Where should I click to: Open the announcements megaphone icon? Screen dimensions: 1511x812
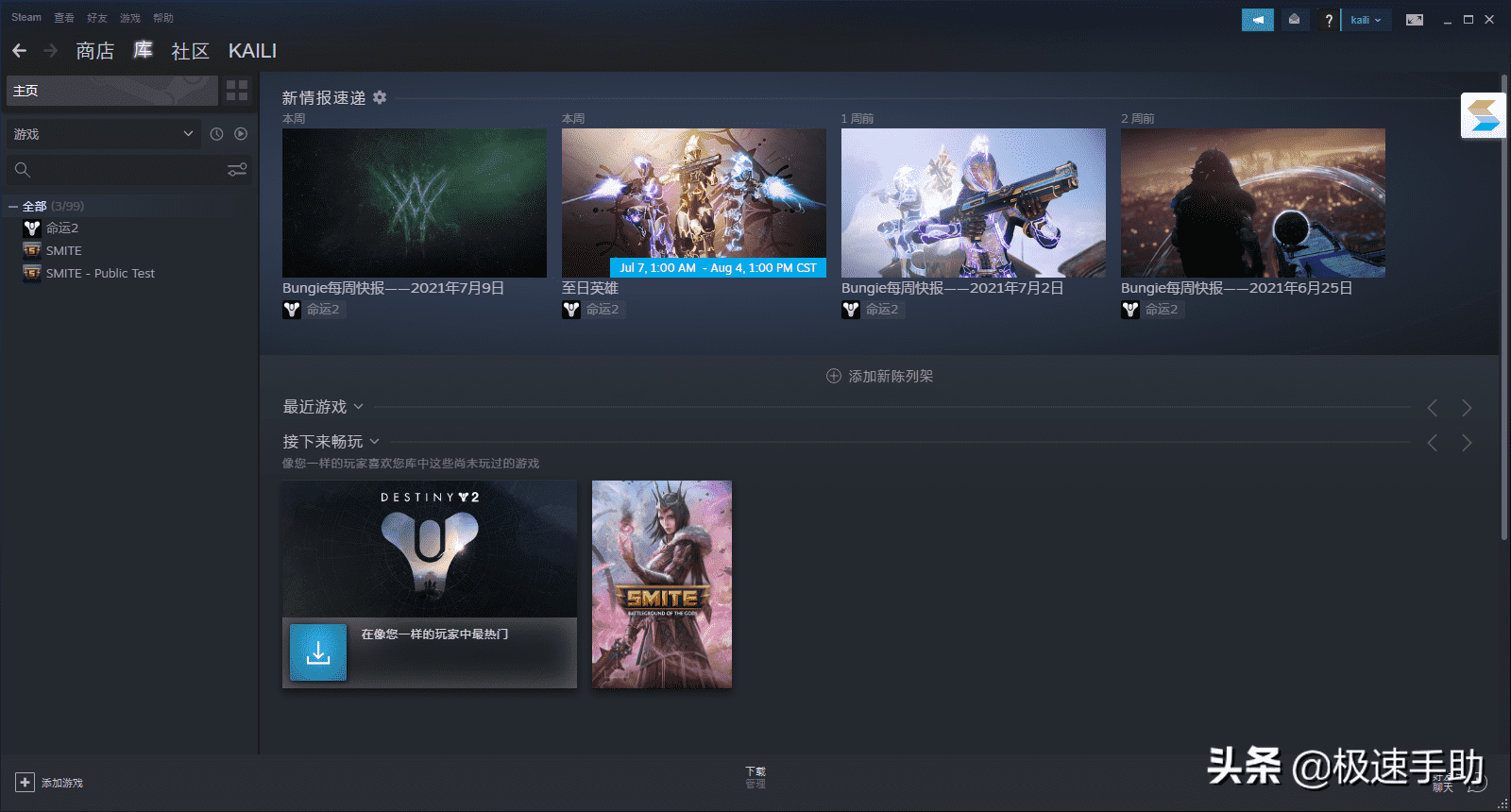1258,20
